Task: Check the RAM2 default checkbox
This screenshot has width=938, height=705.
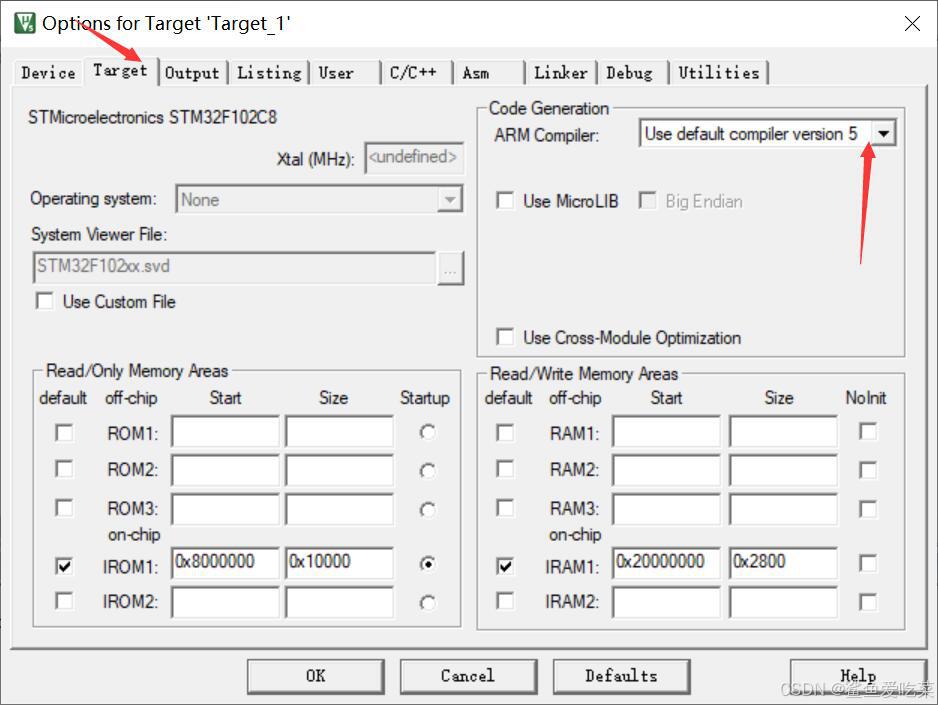Action: coord(505,469)
